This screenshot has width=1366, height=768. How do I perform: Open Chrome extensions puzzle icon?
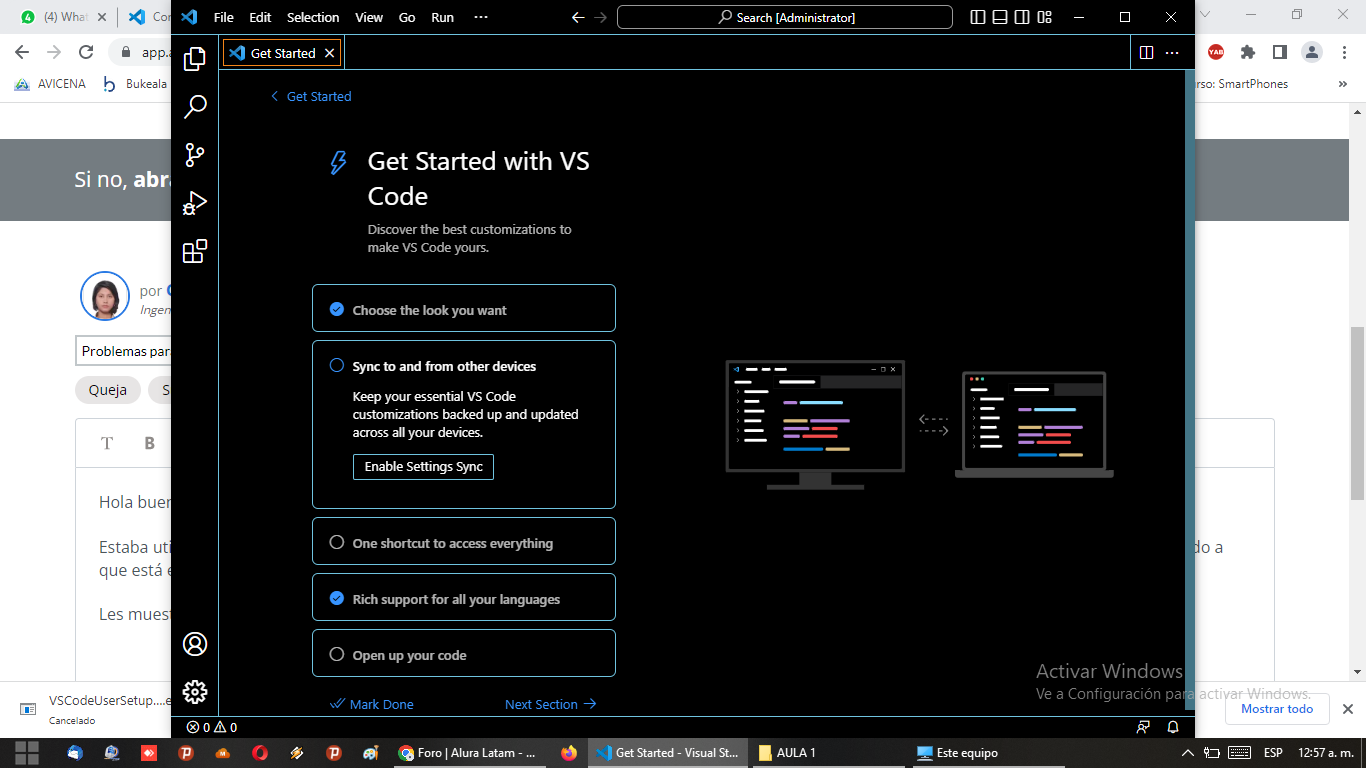pos(1247,52)
